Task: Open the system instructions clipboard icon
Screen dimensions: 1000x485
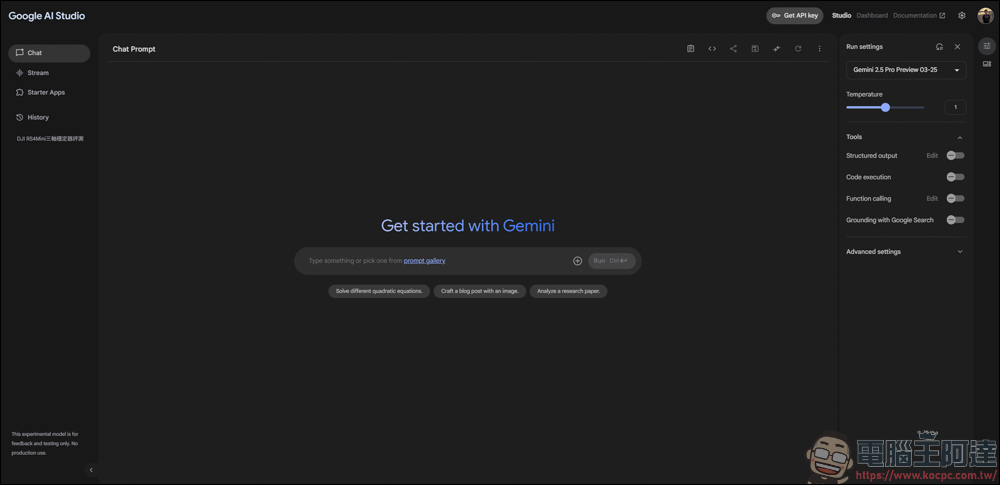Action: pos(690,48)
